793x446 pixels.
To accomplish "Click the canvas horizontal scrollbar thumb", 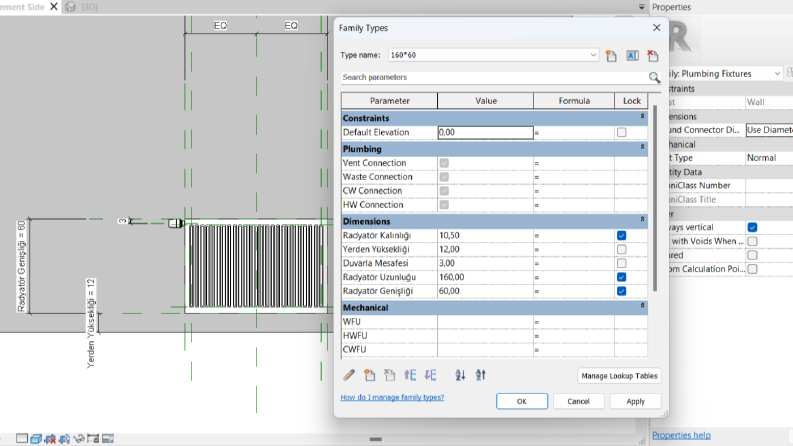I will [x=376, y=439].
